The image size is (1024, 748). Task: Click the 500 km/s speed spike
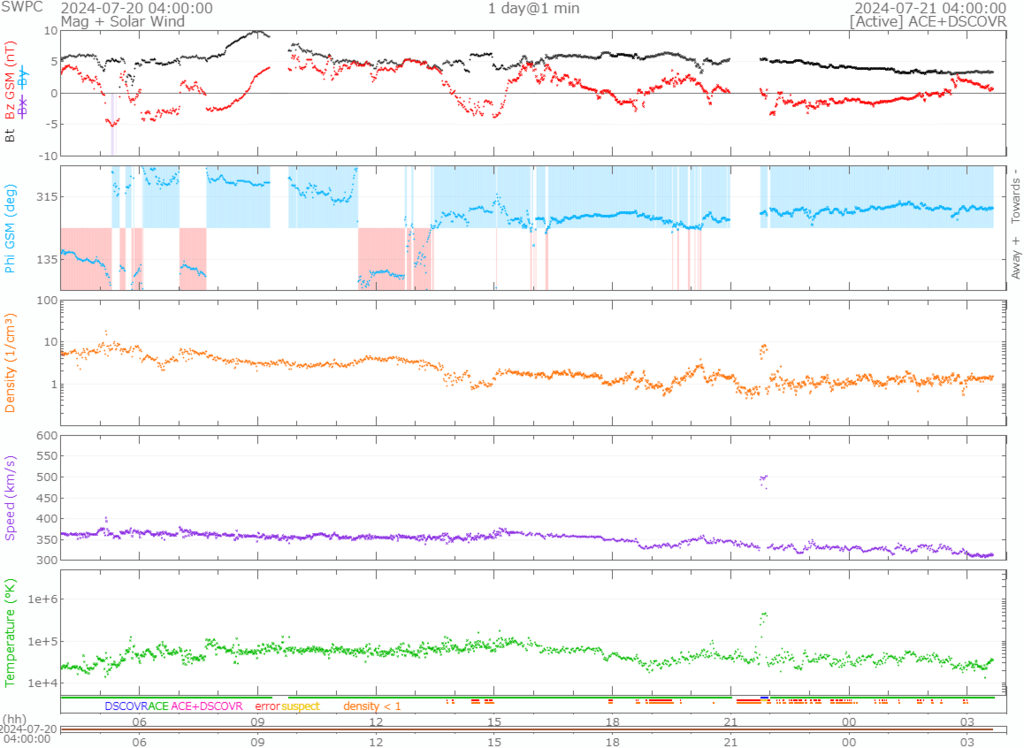click(x=764, y=479)
